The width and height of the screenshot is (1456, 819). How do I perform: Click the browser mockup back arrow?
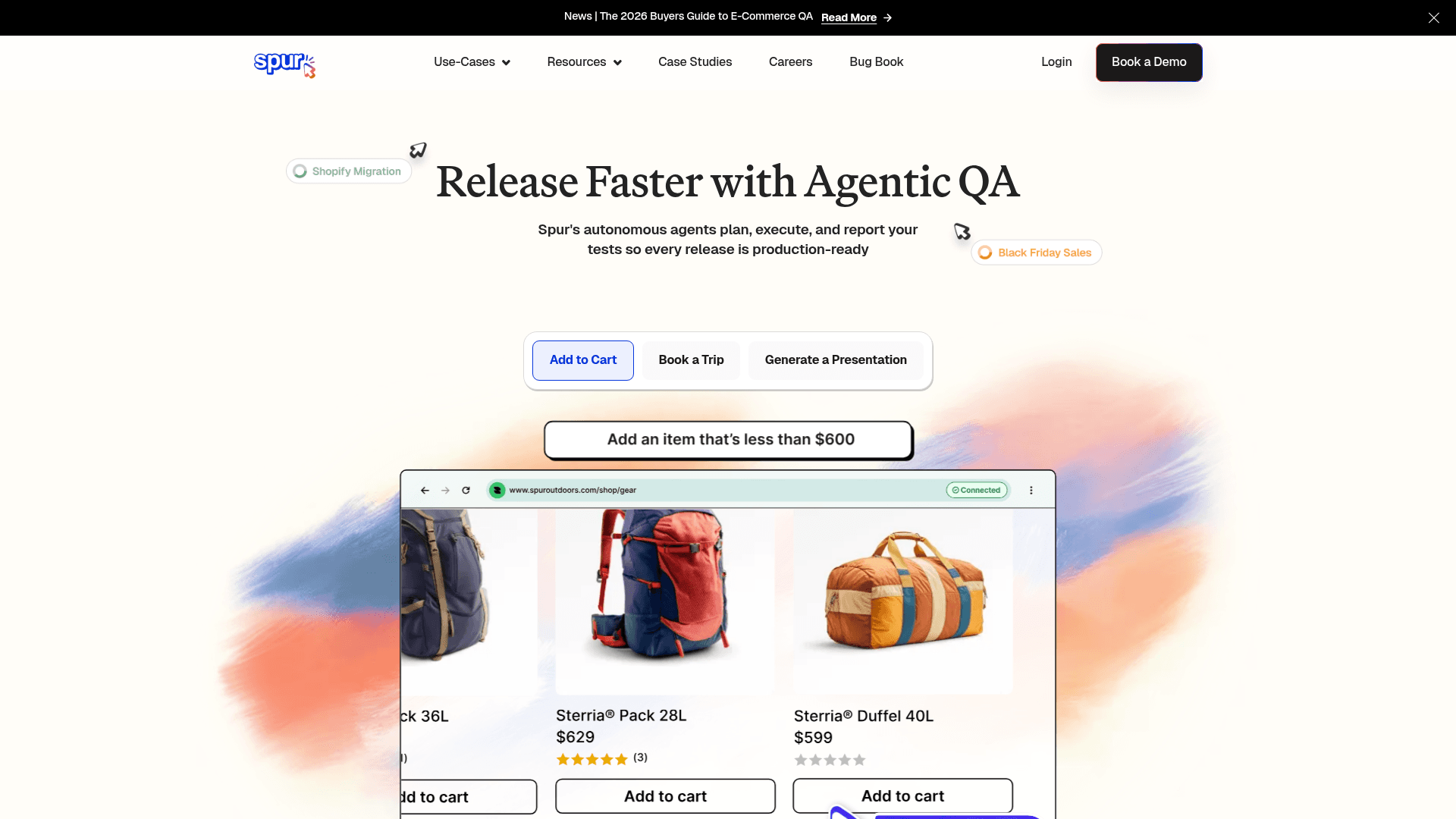pyautogui.click(x=425, y=491)
